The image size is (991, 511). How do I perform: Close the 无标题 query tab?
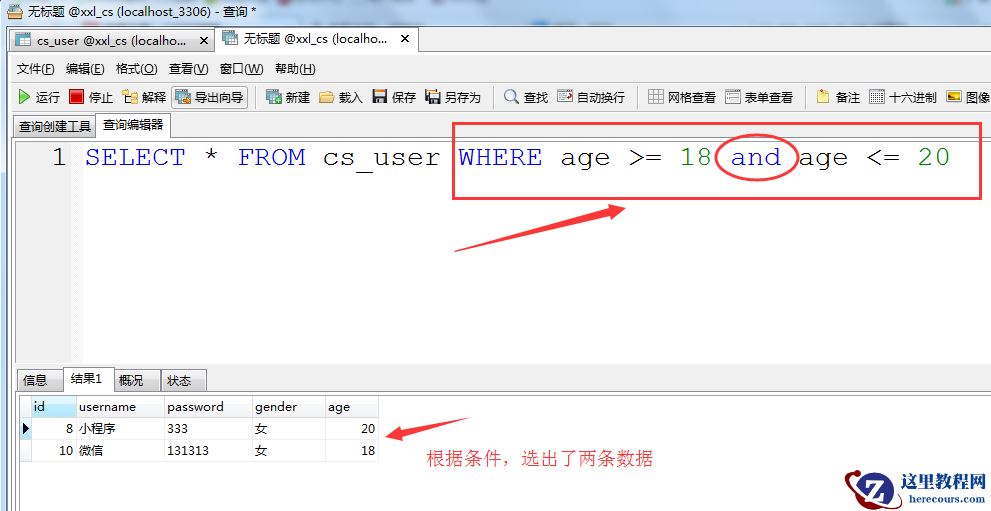(404, 39)
